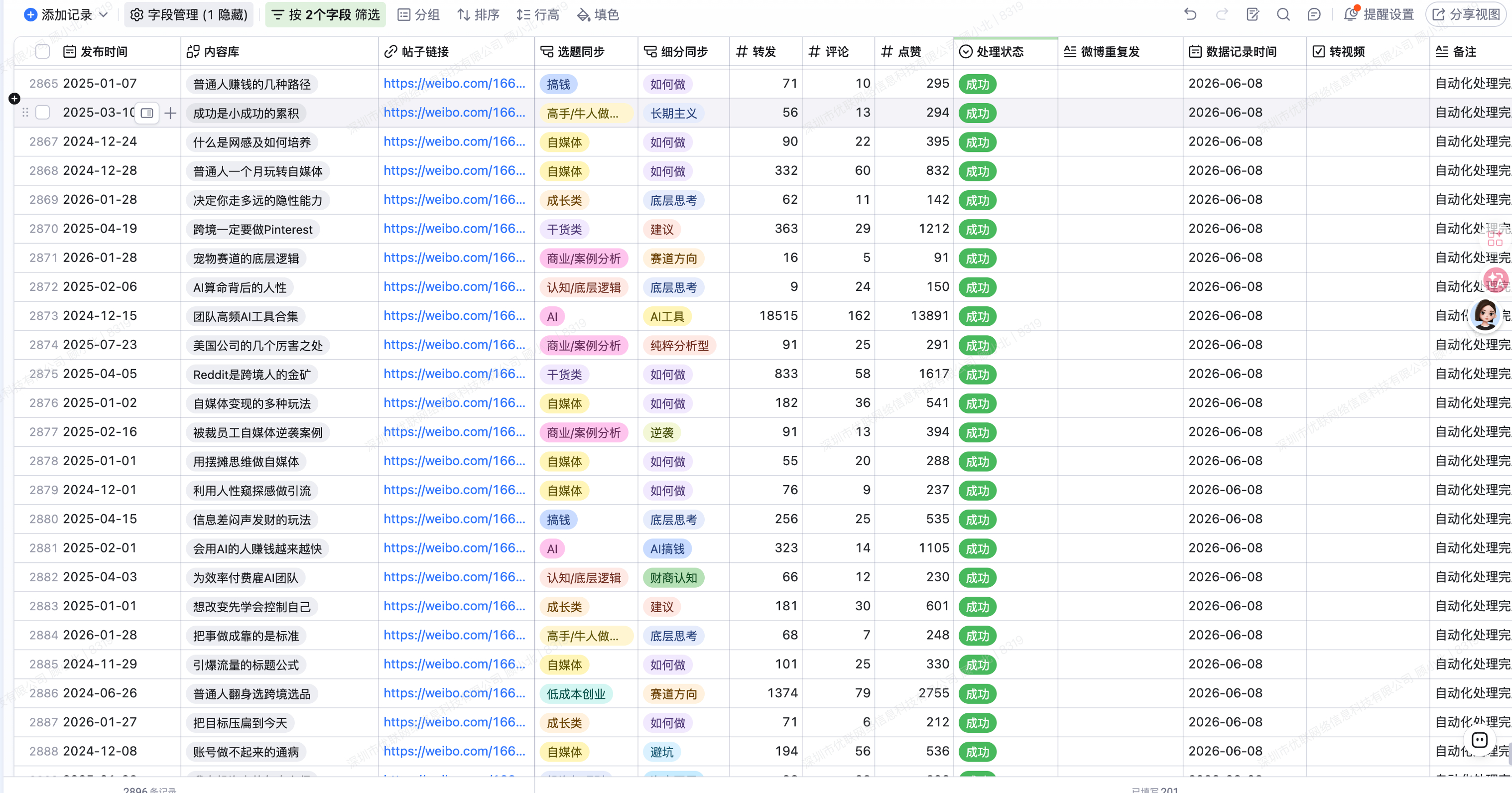Open the 排序 sort option
Screen dimensions: 1512x793
[x=479, y=14]
